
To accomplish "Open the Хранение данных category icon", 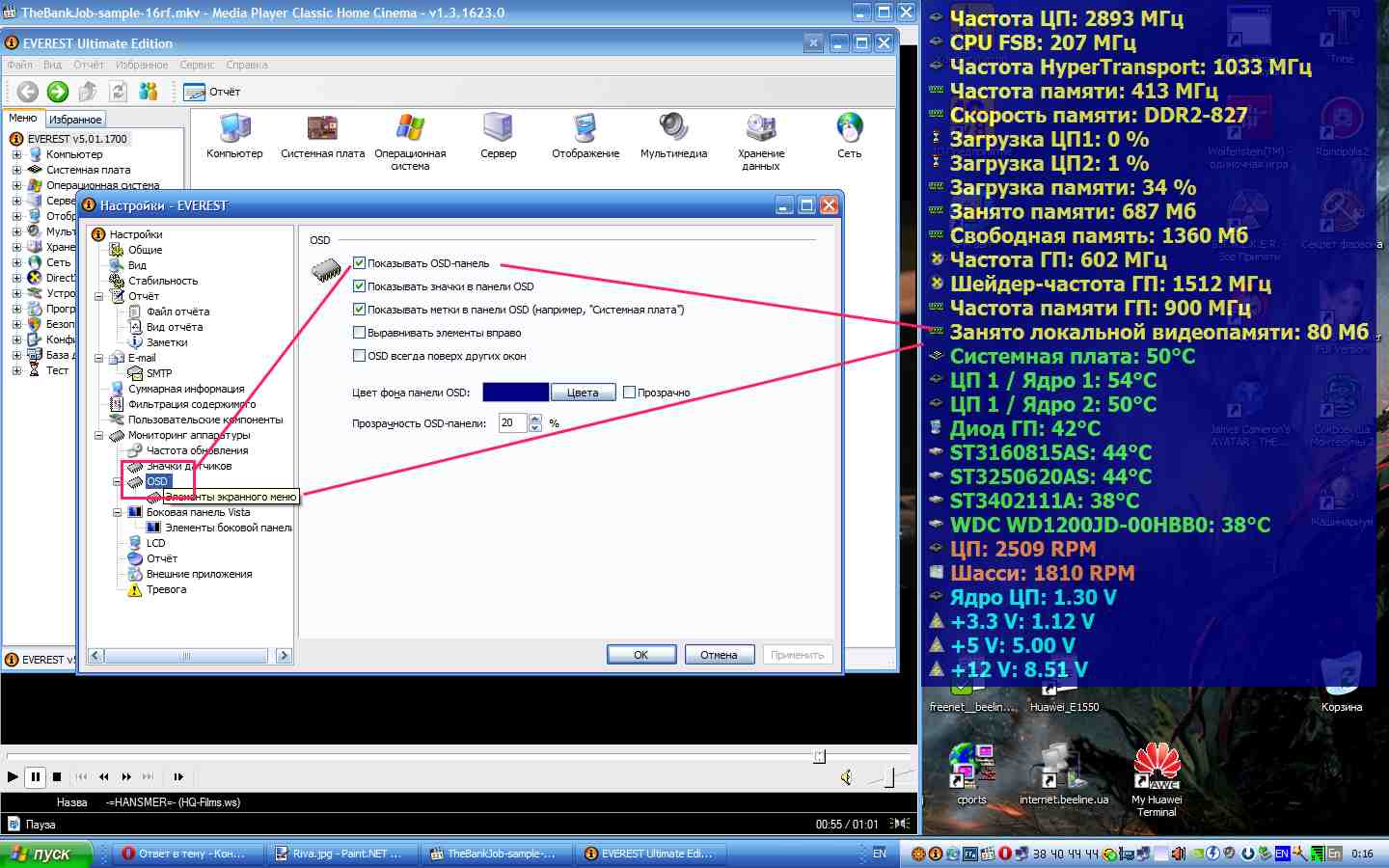I will click(x=761, y=142).
